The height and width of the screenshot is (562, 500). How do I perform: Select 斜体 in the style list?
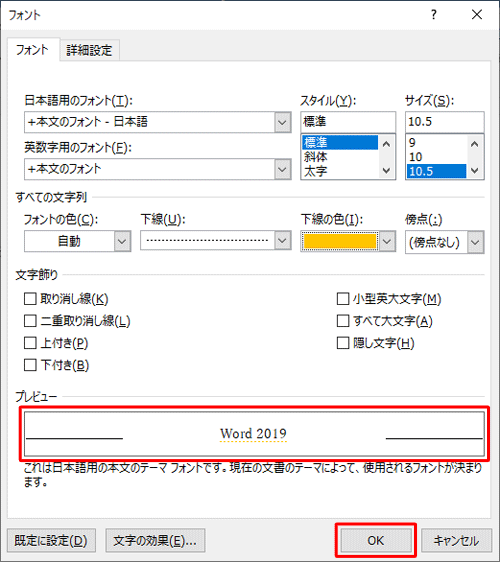pos(340,157)
